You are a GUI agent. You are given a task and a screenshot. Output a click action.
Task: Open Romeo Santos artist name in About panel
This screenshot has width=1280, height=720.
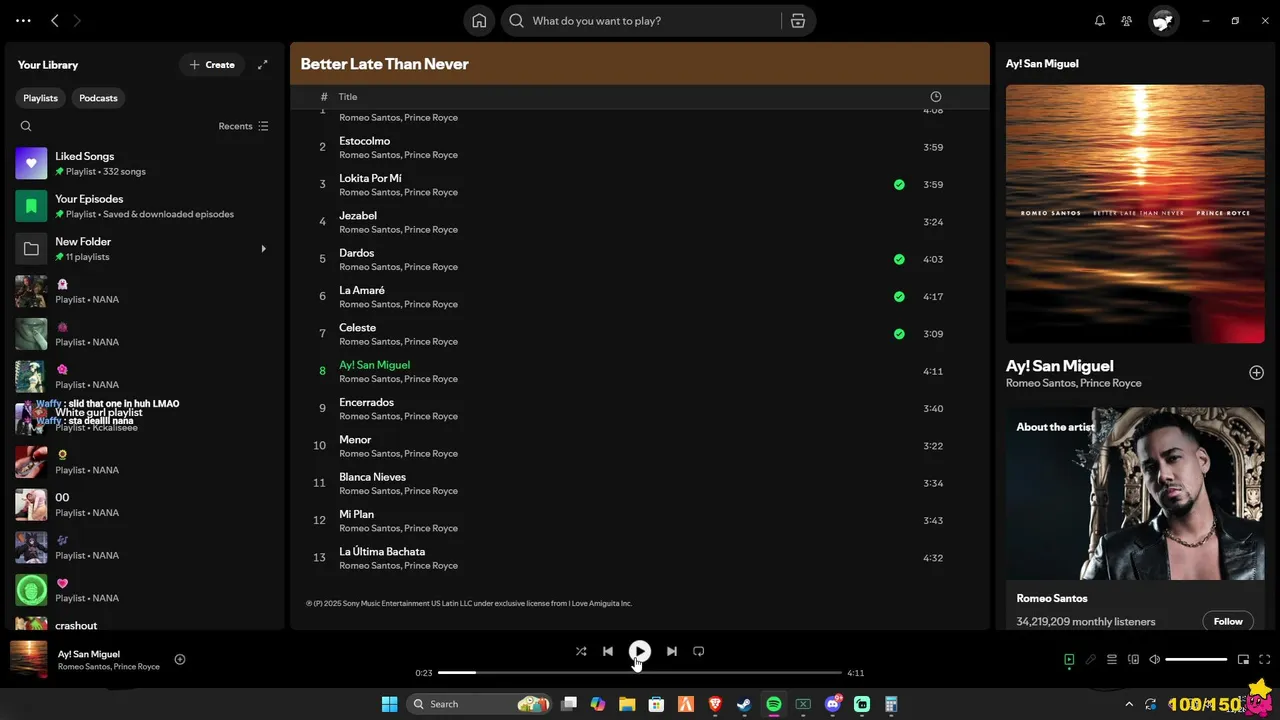click(x=1052, y=598)
